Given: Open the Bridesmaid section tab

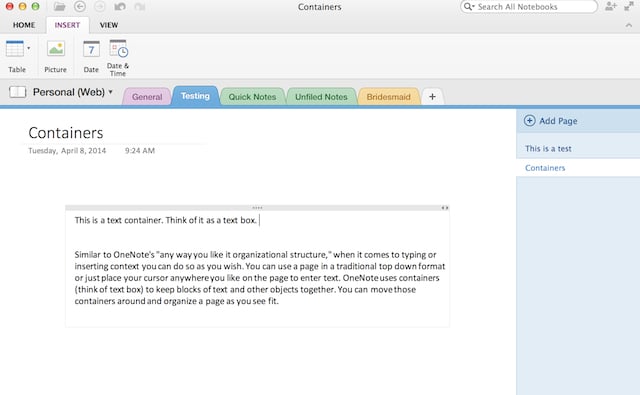Looking at the screenshot, I should click(389, 97).
